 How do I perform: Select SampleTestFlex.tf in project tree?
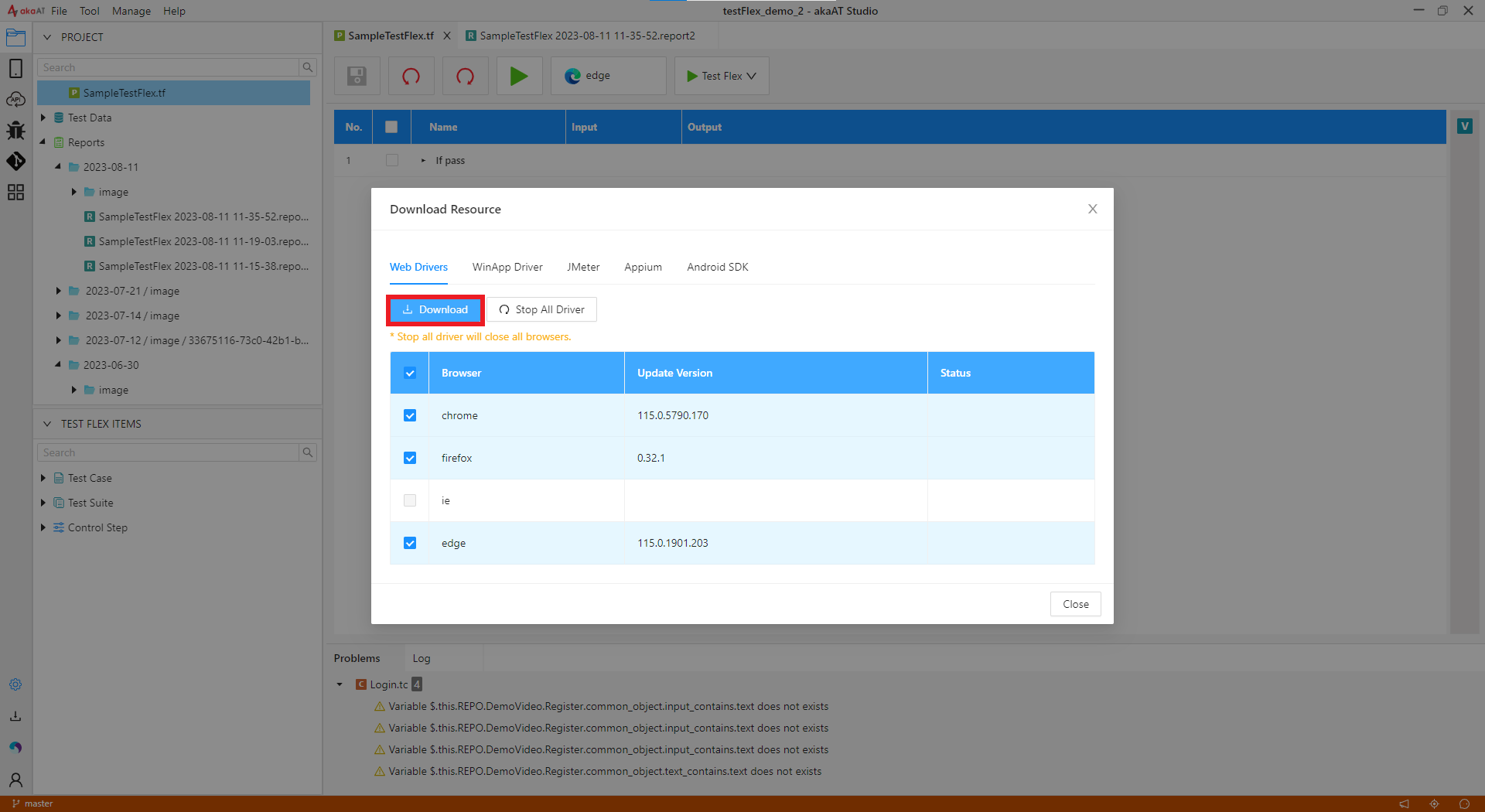(174, 93)
